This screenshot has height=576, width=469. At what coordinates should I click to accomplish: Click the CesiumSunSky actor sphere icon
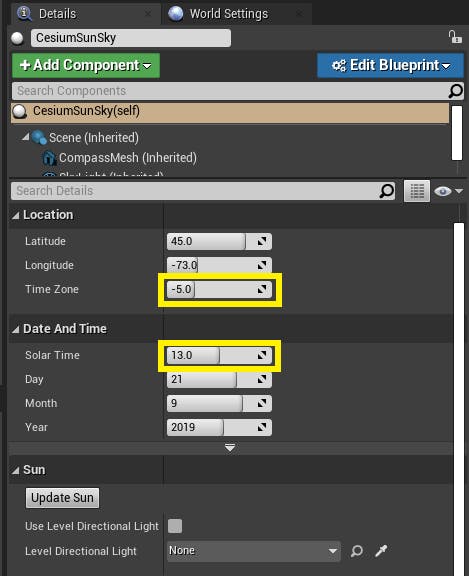pos(17,38)
